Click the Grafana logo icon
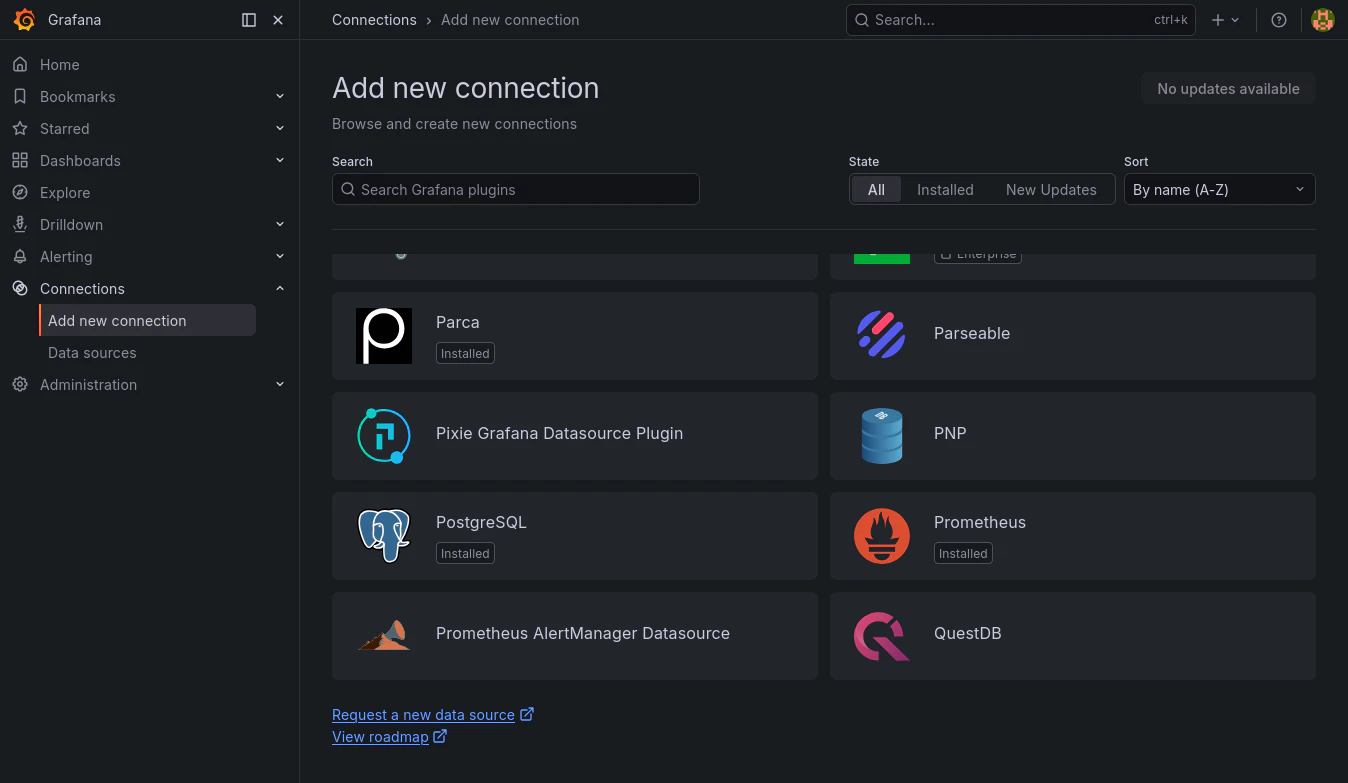The width and height of the screenshot is (1348, 783). [24, 20]
